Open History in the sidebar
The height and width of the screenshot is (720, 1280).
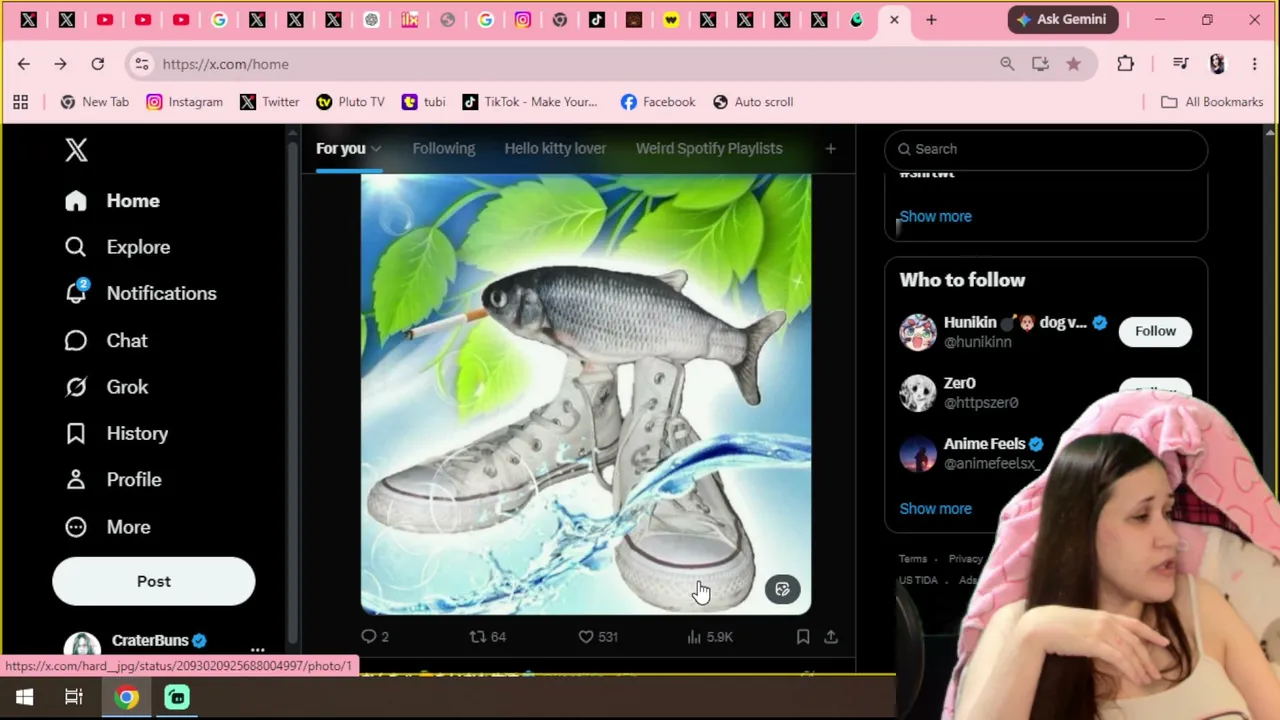coord(116,433)
